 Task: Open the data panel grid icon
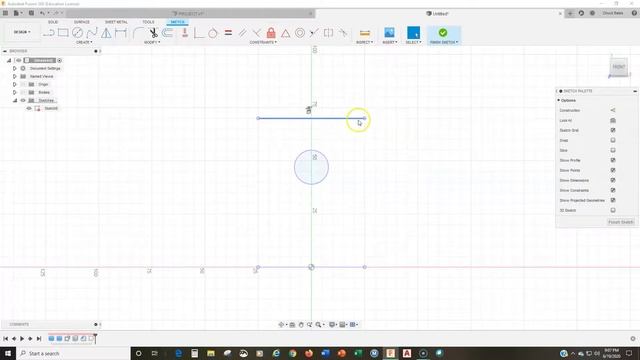click(5, 13)
